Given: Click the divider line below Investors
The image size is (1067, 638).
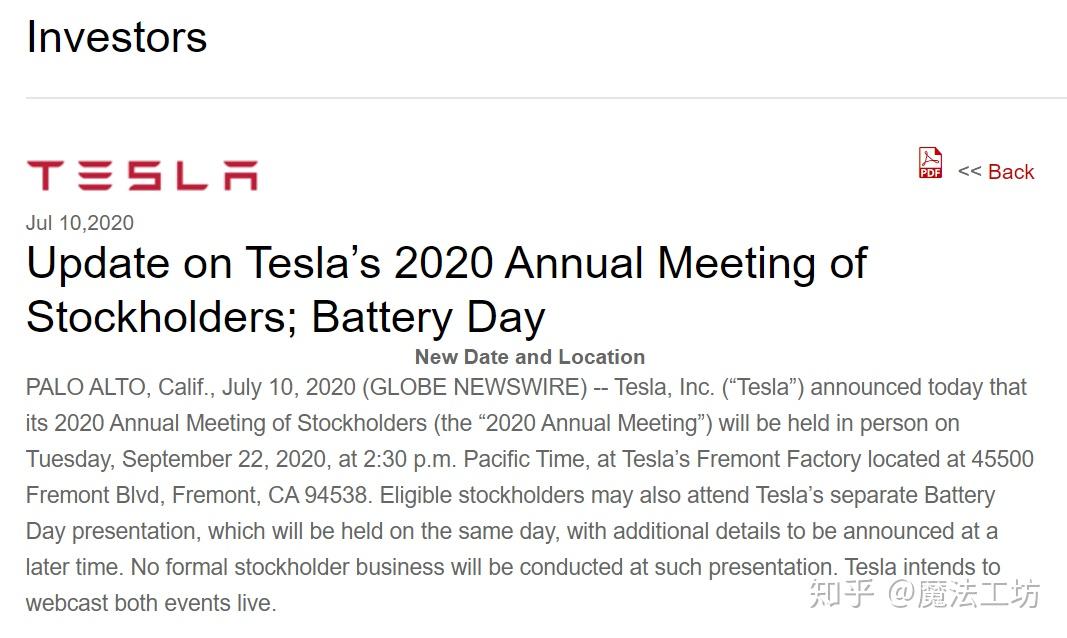Looking at the screenshot, I should 546,98.
